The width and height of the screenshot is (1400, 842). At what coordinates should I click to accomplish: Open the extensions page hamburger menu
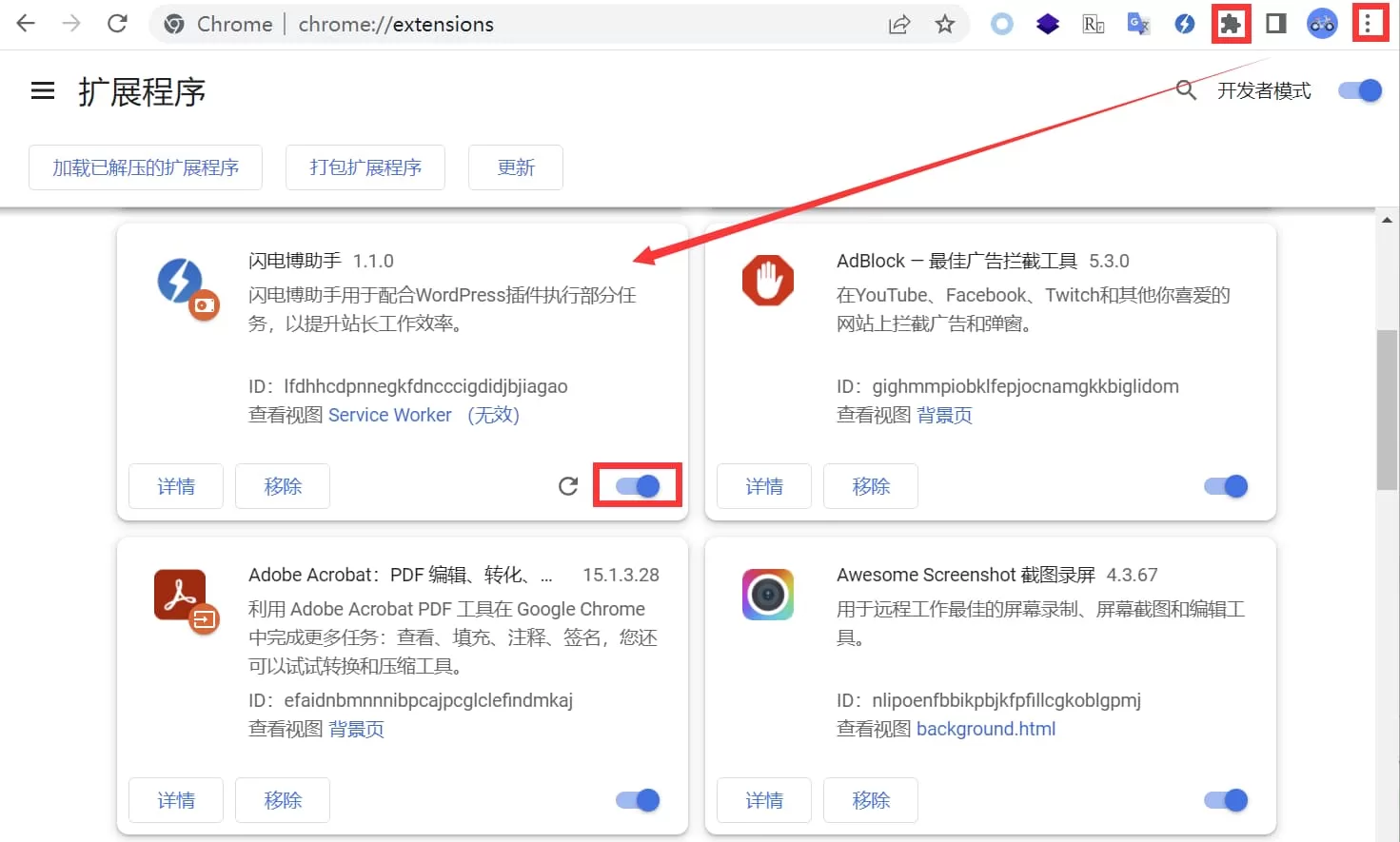click(42, 90)
